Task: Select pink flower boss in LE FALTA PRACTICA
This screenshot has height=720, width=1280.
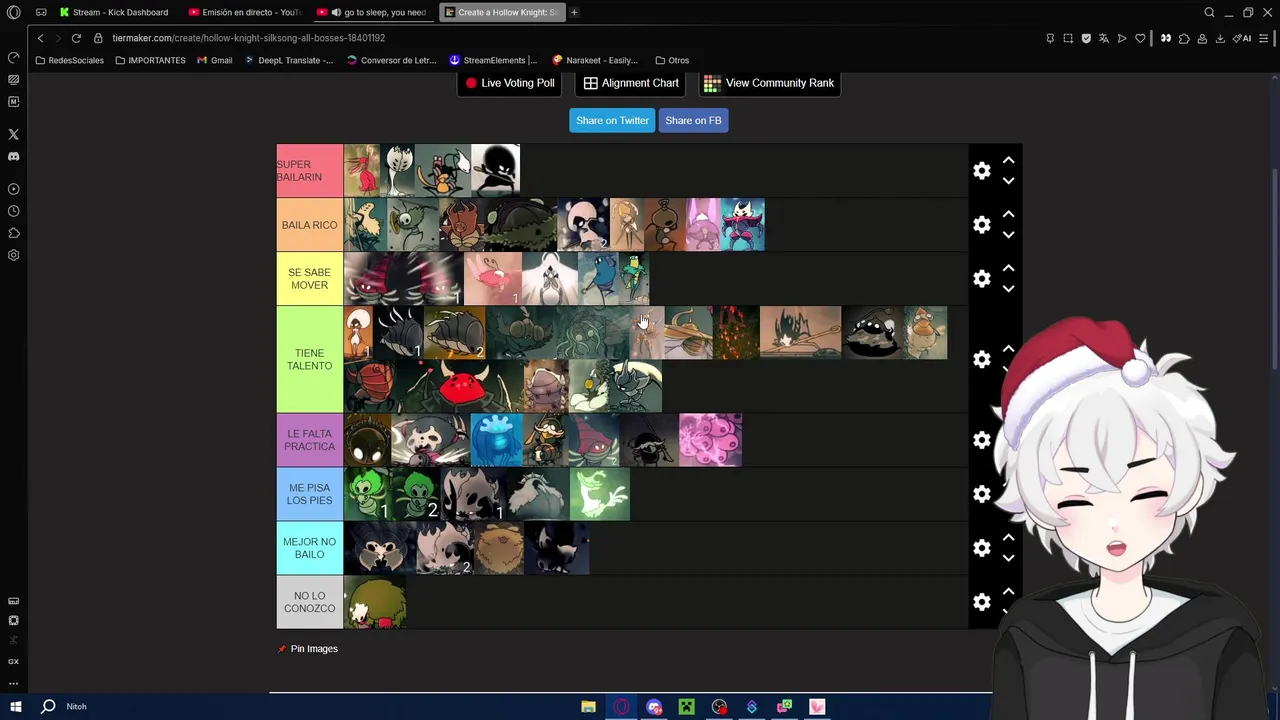Action: tap(711, 440)
